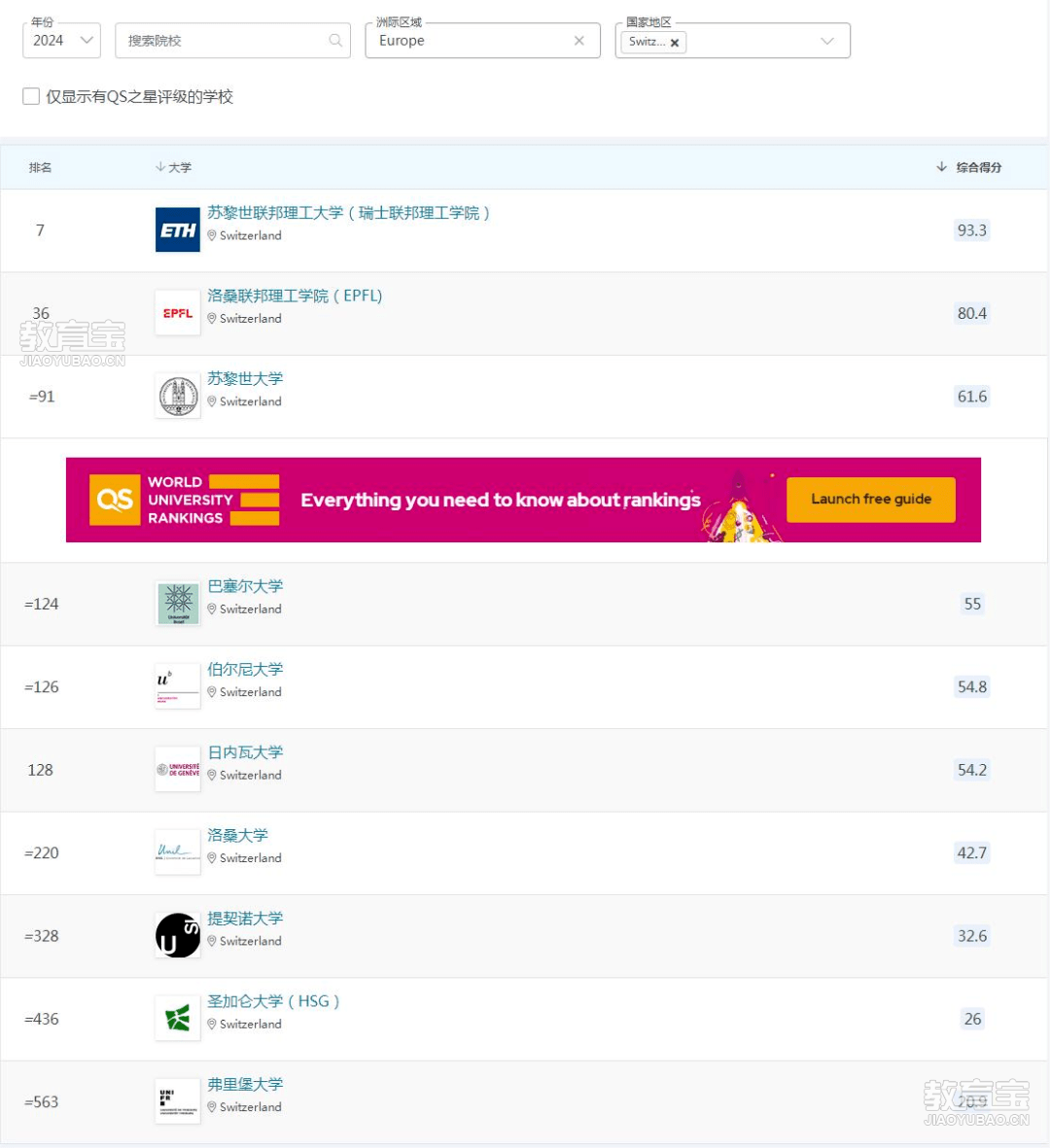This screenshot has height=1148, width=1050.
Task: Toggle show only QS Stars rated schools checkbox
Action: coord(31,96)
